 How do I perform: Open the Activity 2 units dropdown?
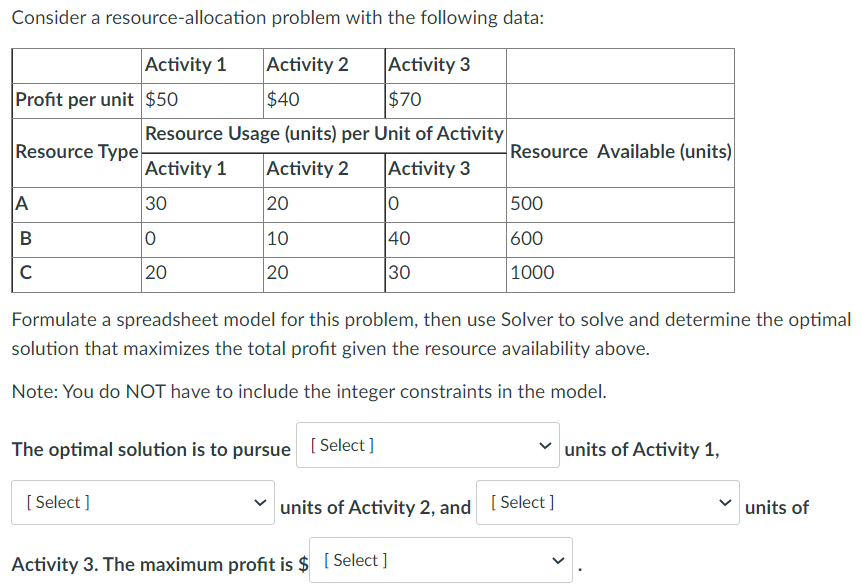(142, 502)
